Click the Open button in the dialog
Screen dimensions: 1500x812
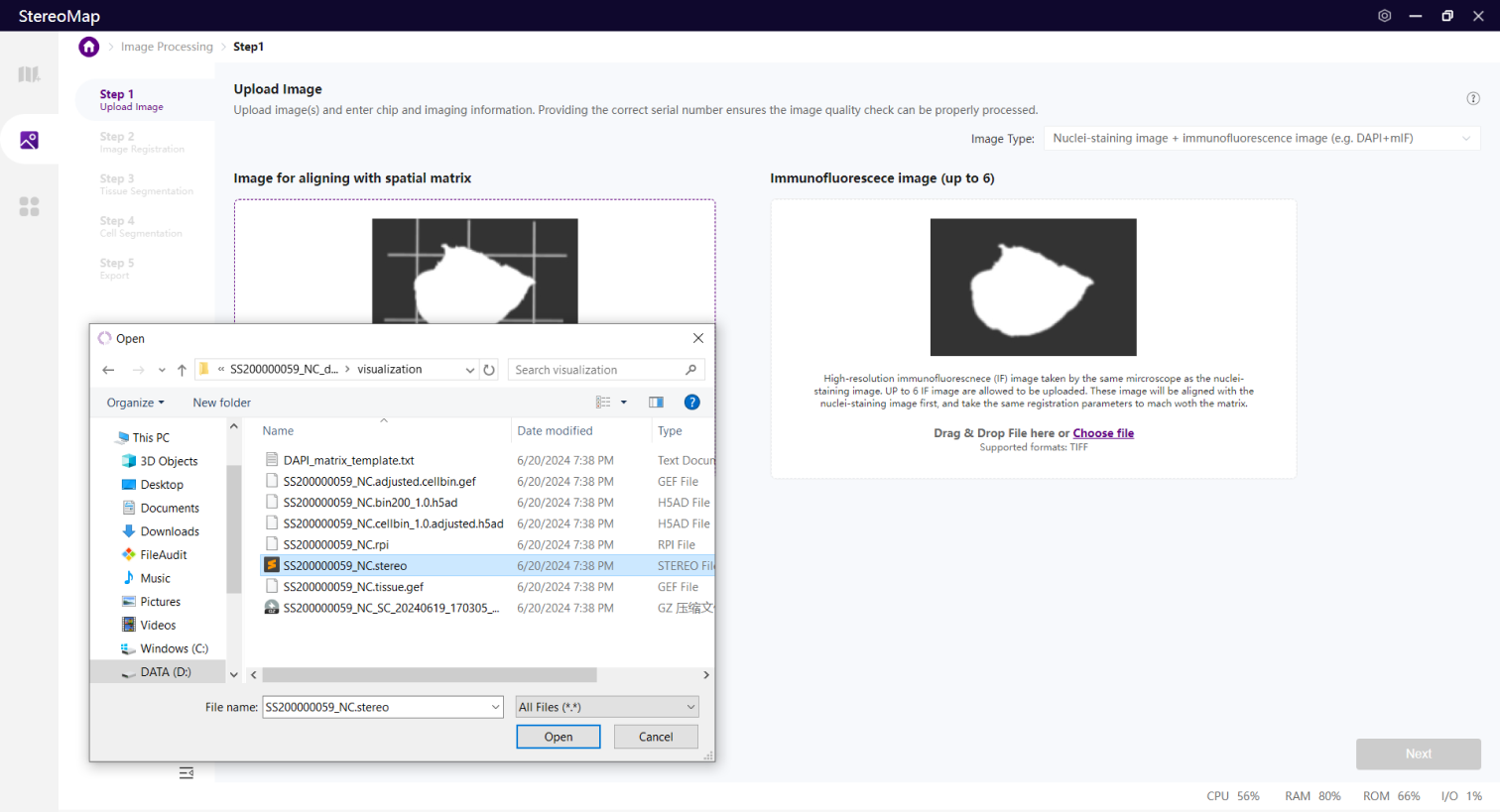tap(559, 737)
